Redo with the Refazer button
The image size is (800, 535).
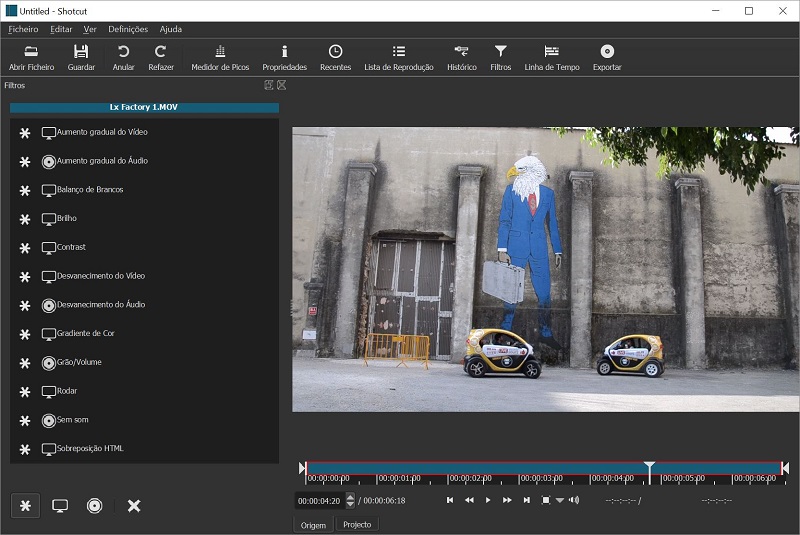coord(161,58)
